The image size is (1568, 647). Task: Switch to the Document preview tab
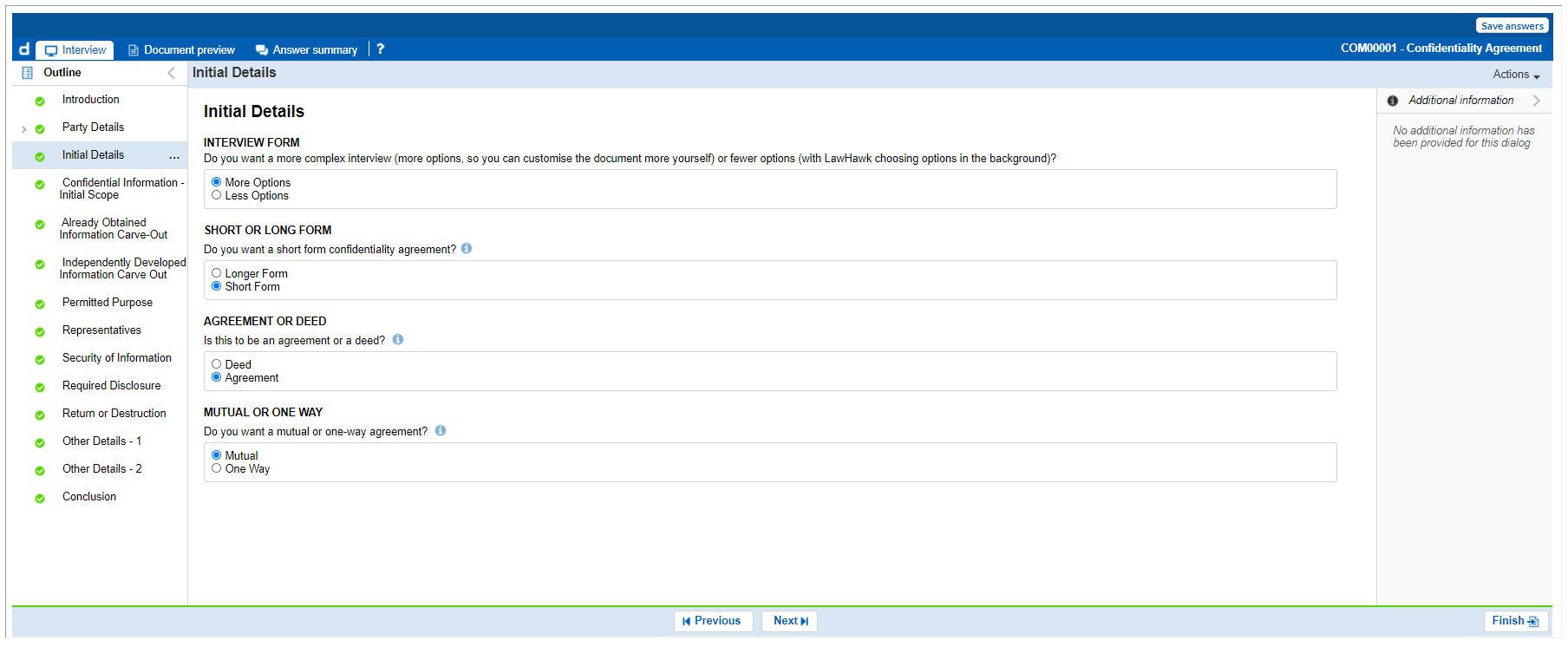(181, 50)
